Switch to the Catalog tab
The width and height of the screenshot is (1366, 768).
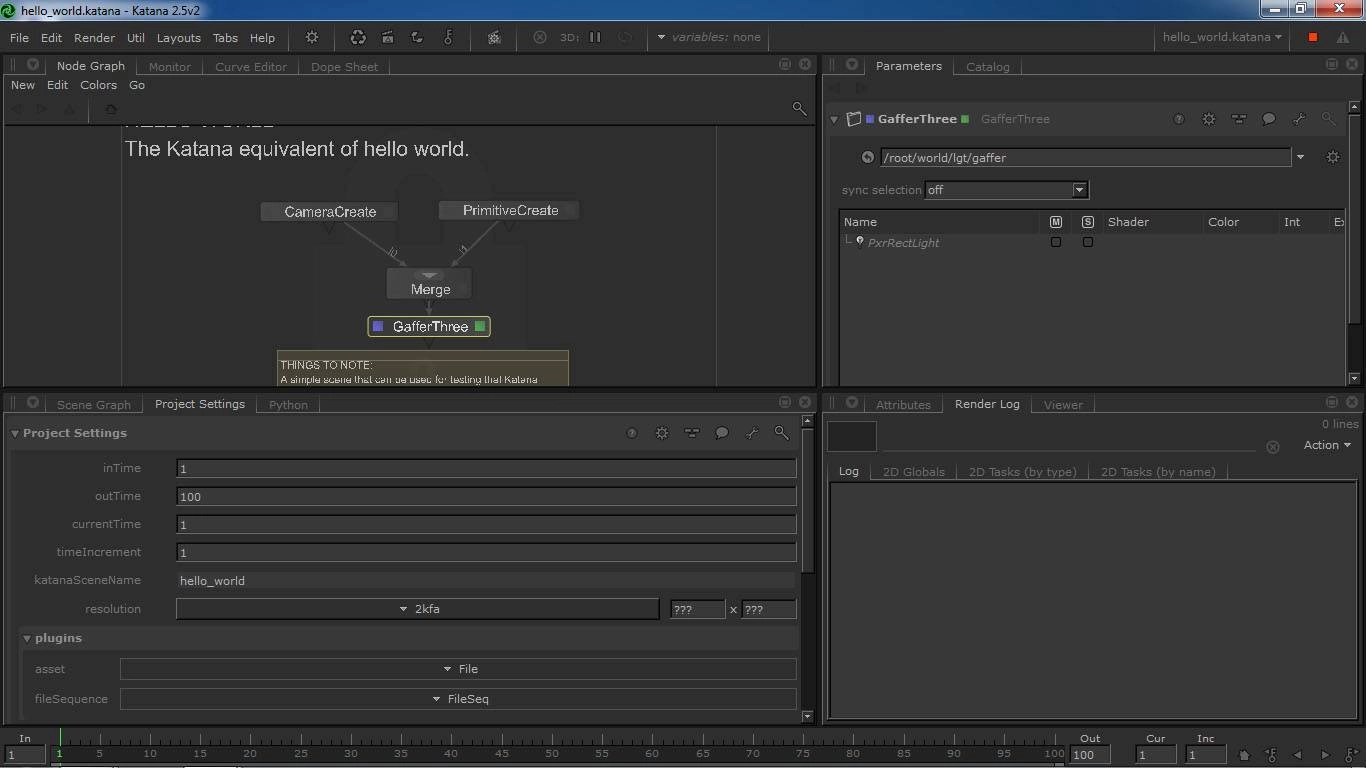point(988,67)
